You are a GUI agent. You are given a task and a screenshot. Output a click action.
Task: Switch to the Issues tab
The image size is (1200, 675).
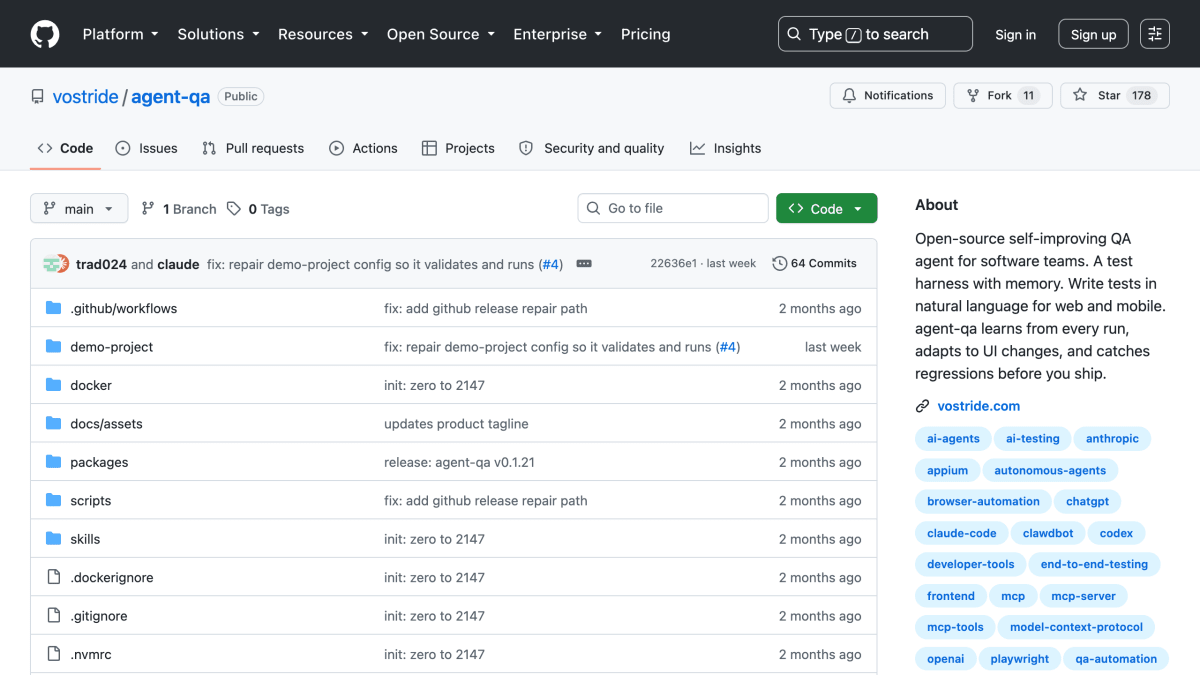click(x=146, y=148)
